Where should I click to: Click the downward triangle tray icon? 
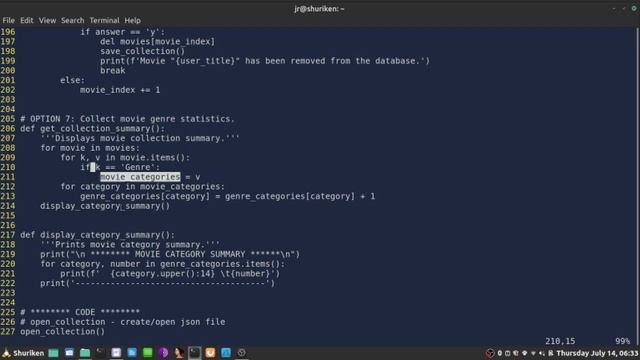[533, 353]
